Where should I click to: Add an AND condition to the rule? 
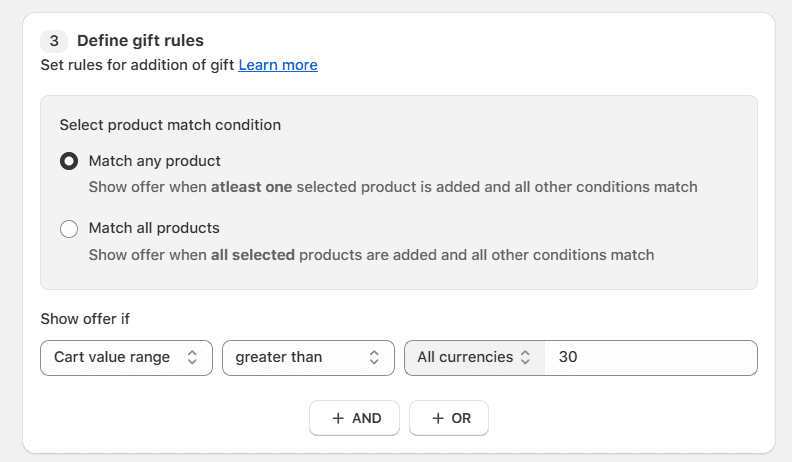(354, 419)
